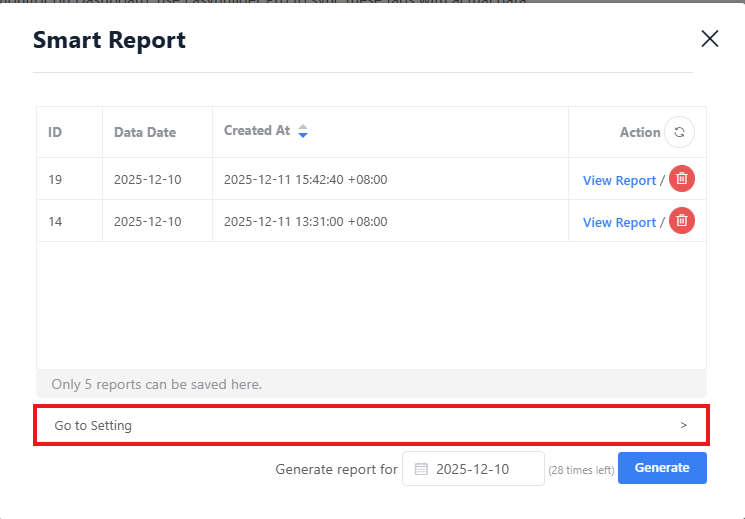Delete report with ID 14
Viewport: 745px width, 519px height.
pyautogui.click(x=682, y=221)
